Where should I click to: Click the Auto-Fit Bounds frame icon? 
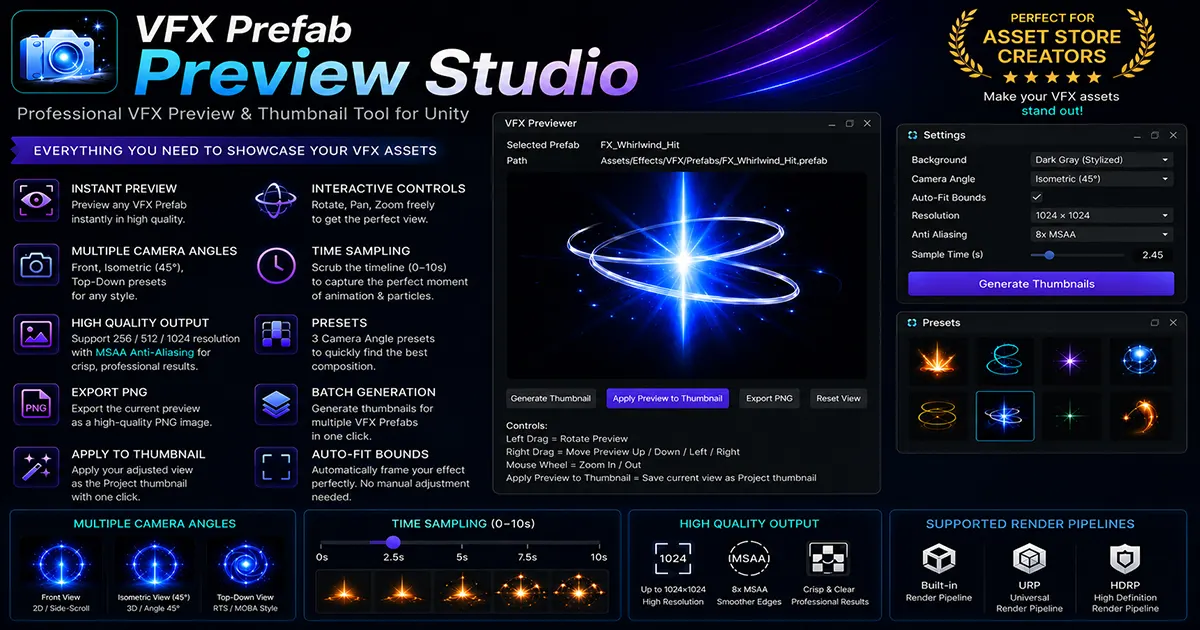point(276,468)
